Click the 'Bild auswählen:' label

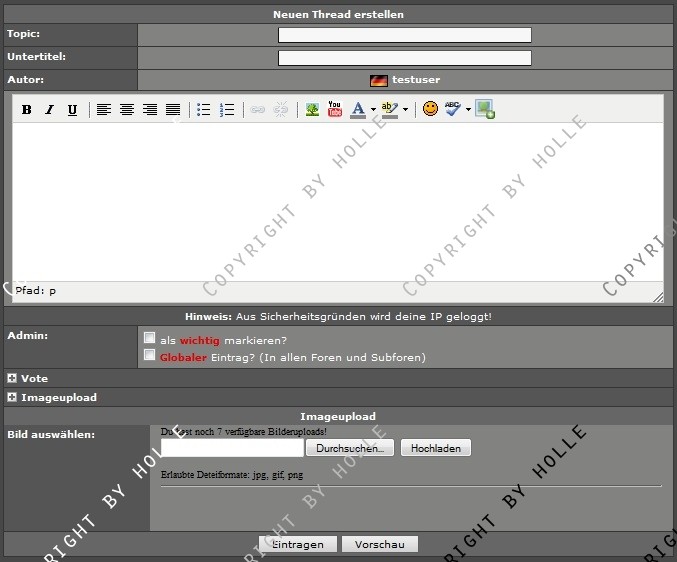click(x=51, y=435)
